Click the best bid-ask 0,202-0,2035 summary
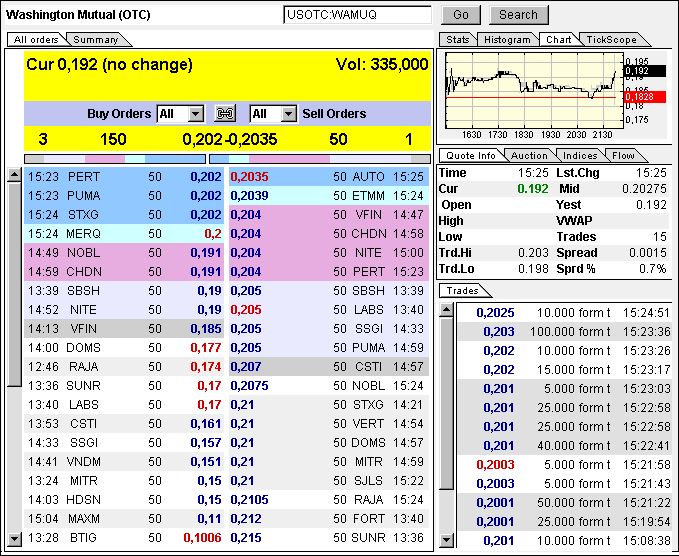 tap(230, 139)
